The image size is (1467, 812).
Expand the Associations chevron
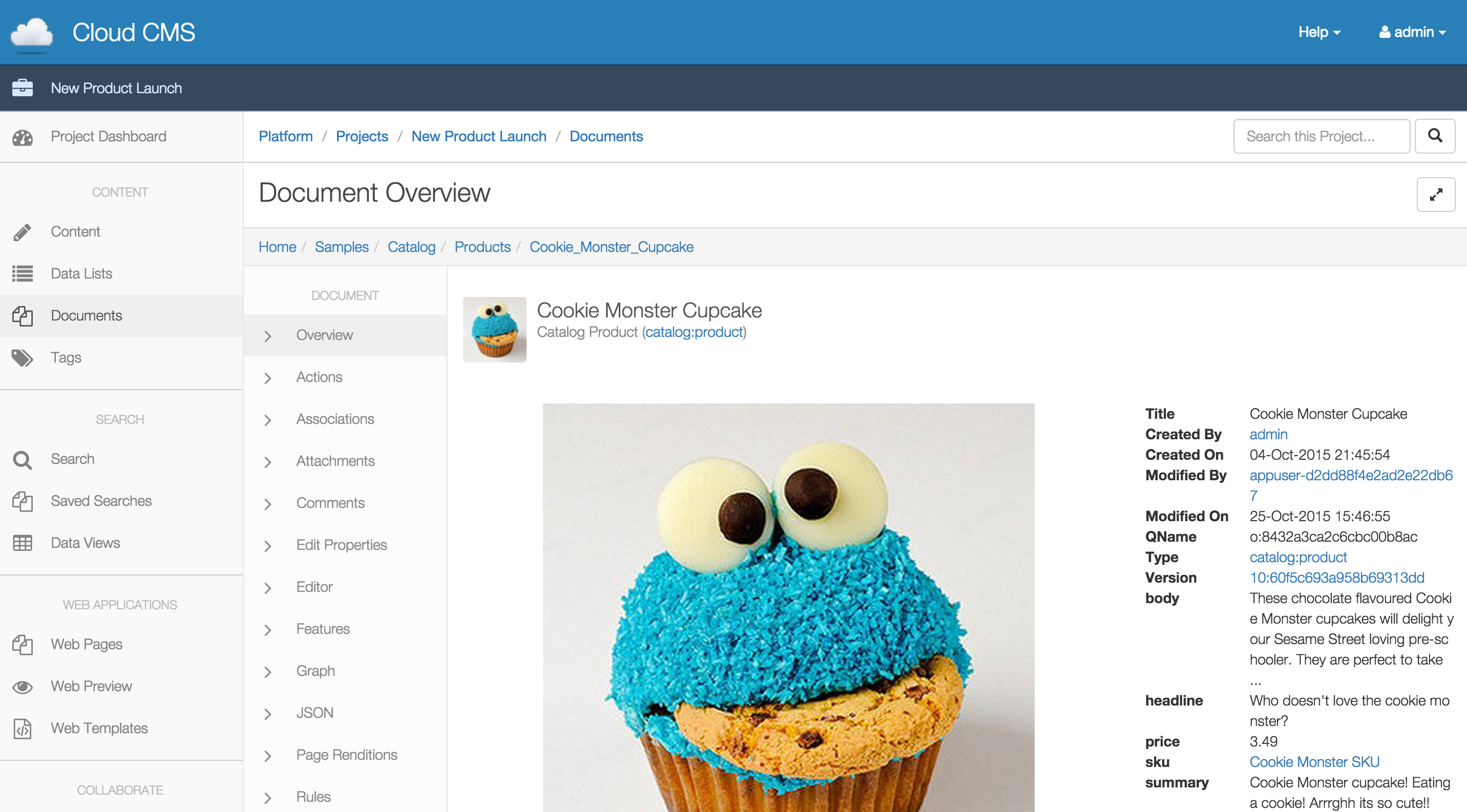(x=268, y=420)
